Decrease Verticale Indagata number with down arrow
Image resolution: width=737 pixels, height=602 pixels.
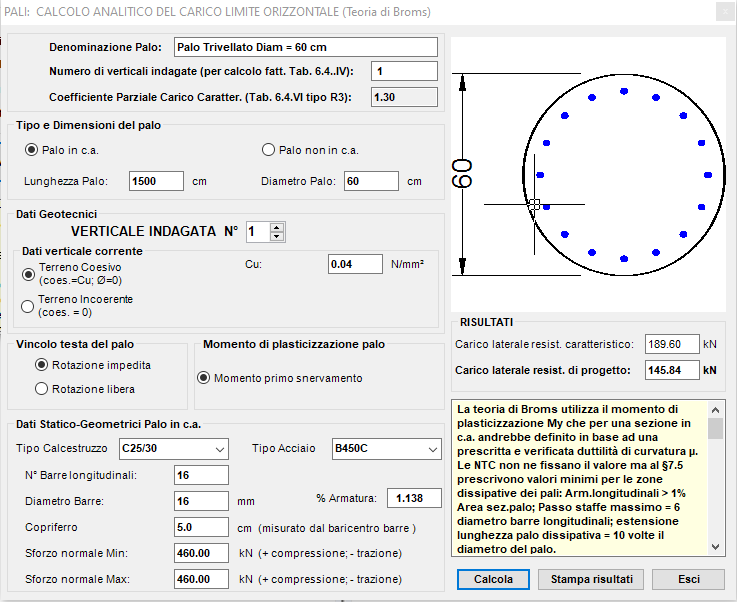[277, 236]
